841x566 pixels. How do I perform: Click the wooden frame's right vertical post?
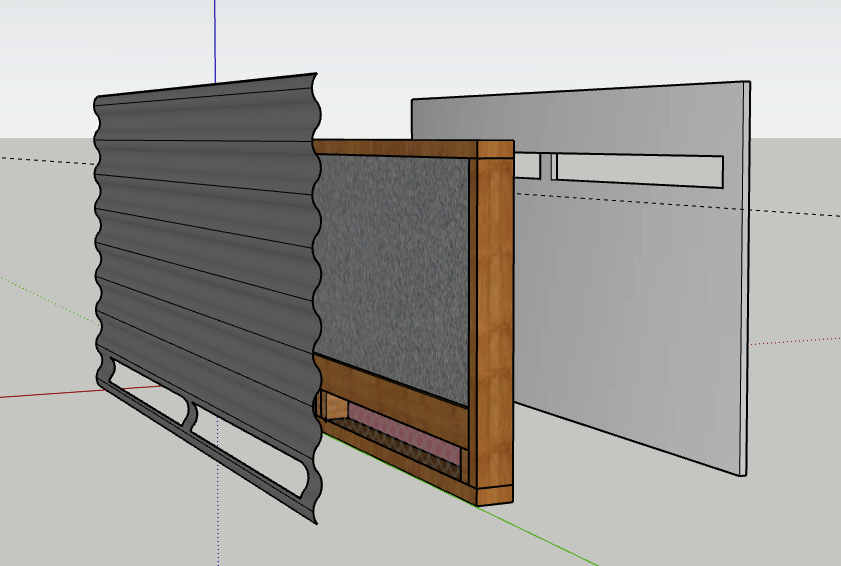(495, 322)
